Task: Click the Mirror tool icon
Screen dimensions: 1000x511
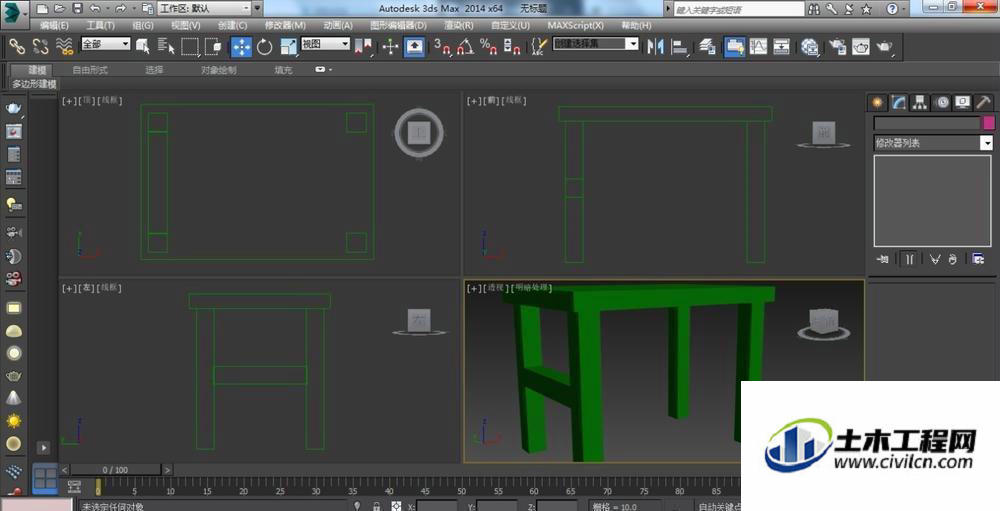Action: click(656, 46)
